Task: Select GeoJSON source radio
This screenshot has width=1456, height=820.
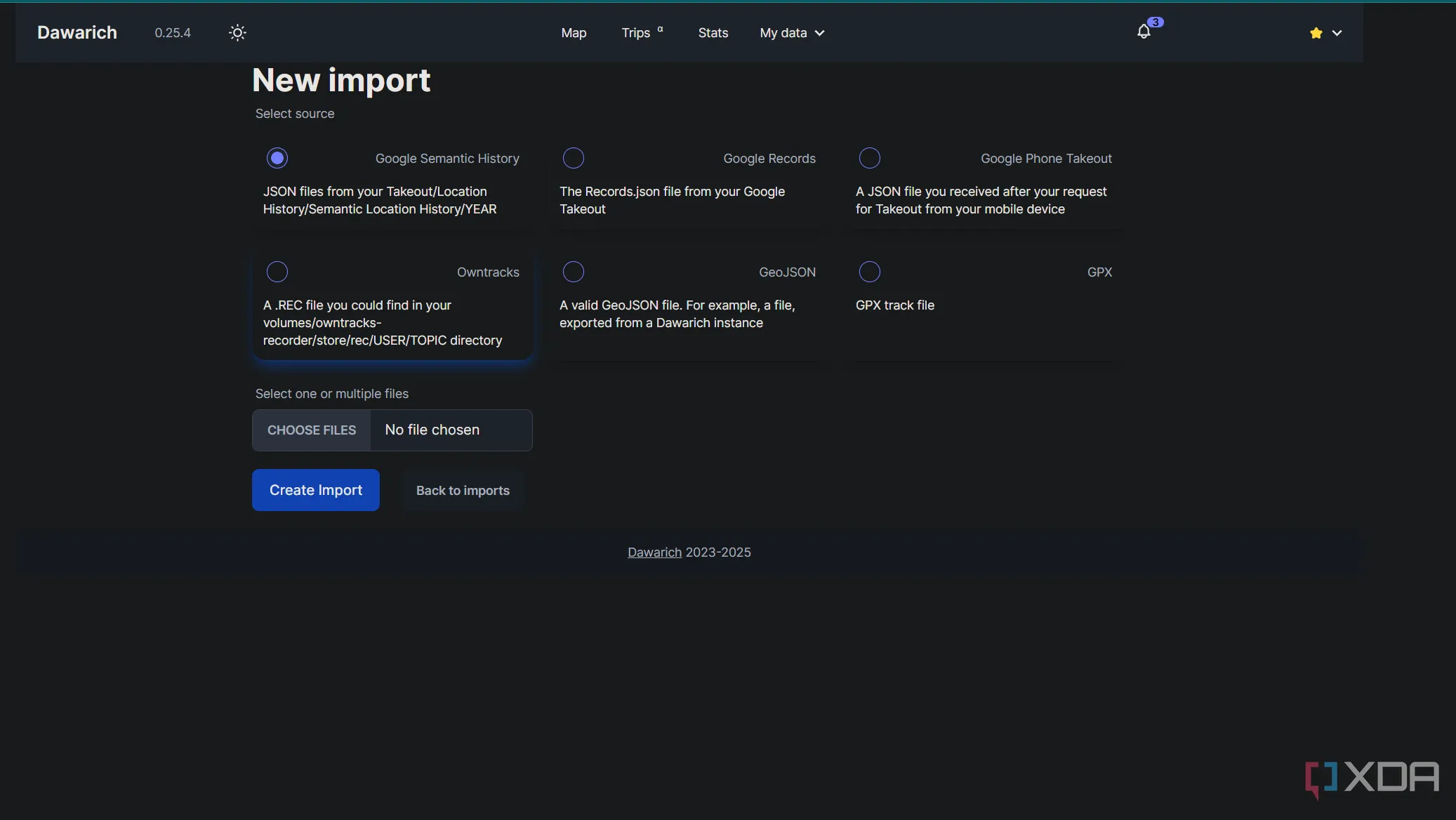Action: point(574,272)
